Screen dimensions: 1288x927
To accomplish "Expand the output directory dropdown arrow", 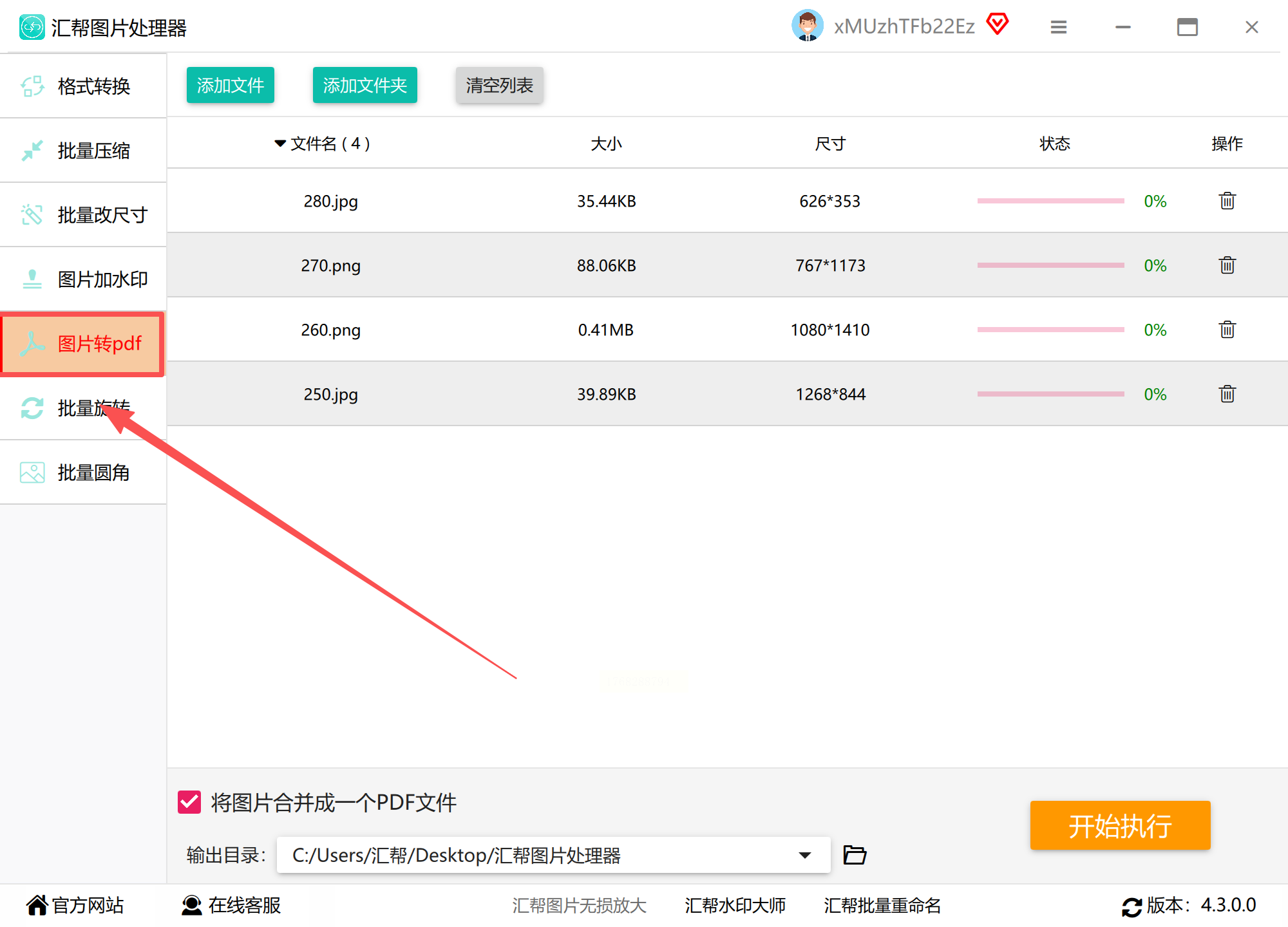I will pos(805,855).
